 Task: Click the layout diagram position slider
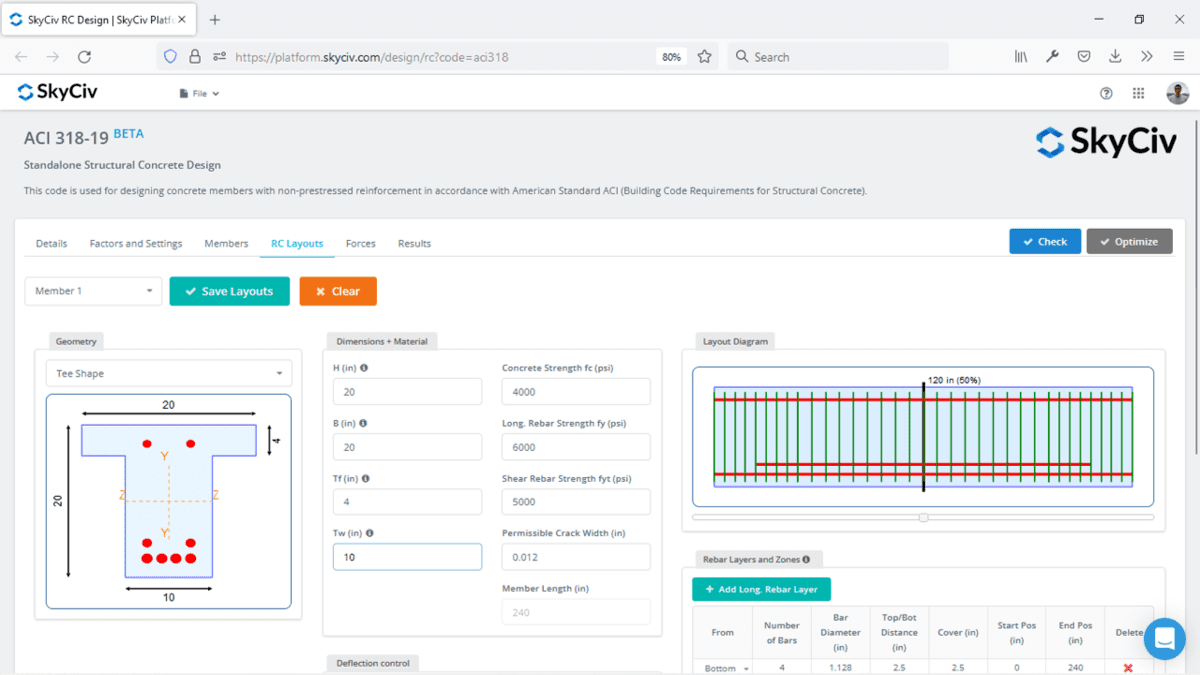pos(923,518)
